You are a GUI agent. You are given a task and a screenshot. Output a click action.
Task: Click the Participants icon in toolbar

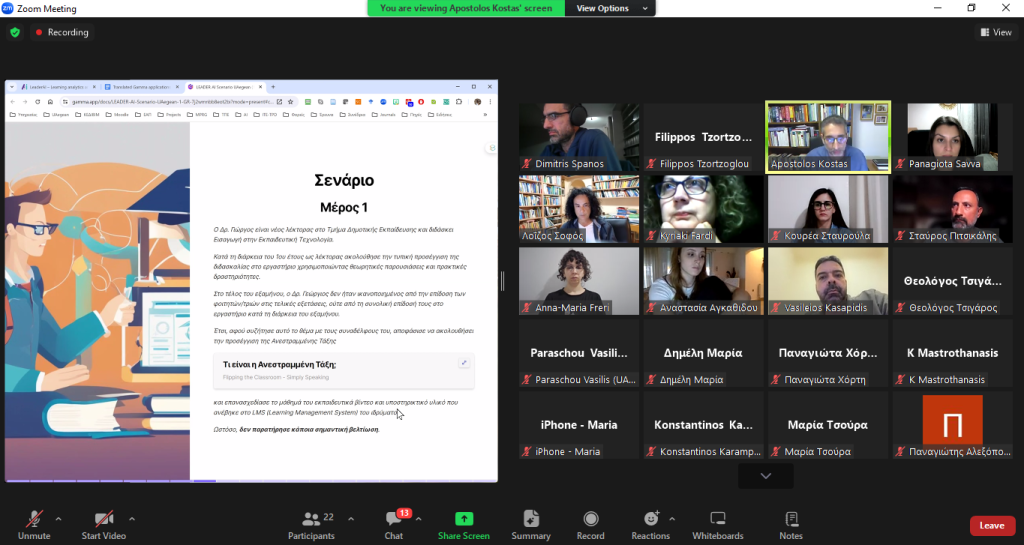tap(310, 519)
